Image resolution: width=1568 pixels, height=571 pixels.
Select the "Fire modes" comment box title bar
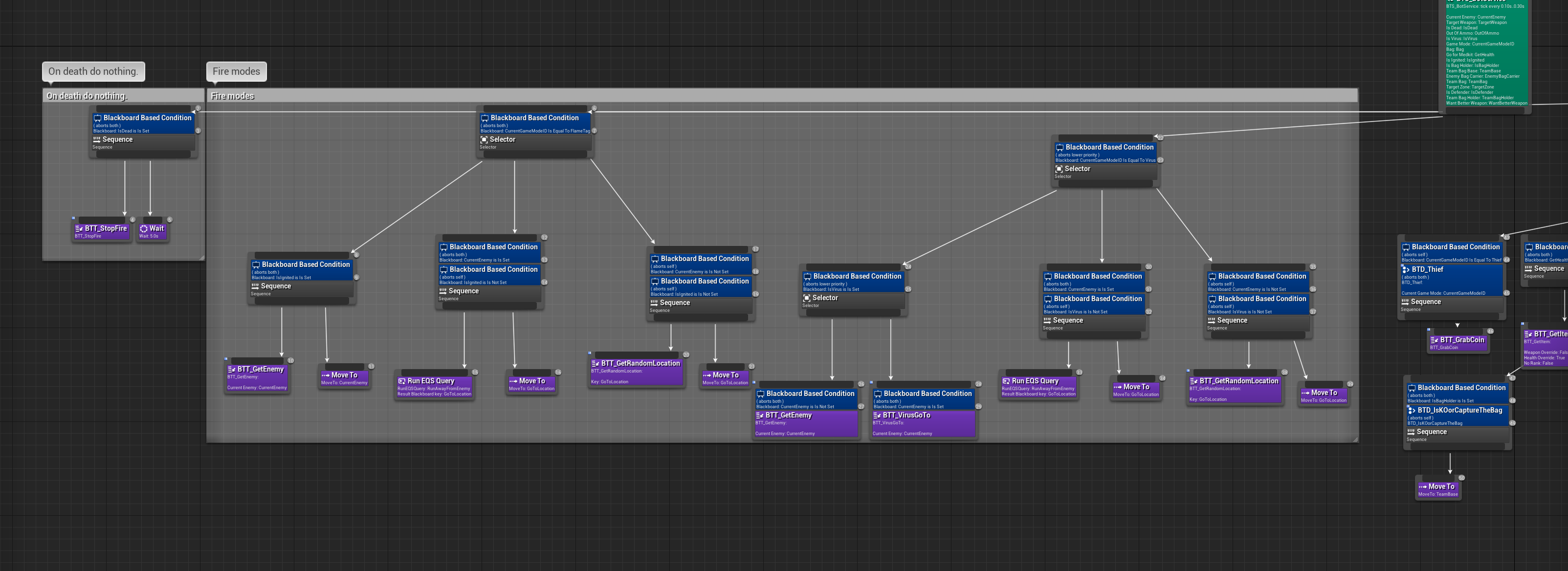782,95
